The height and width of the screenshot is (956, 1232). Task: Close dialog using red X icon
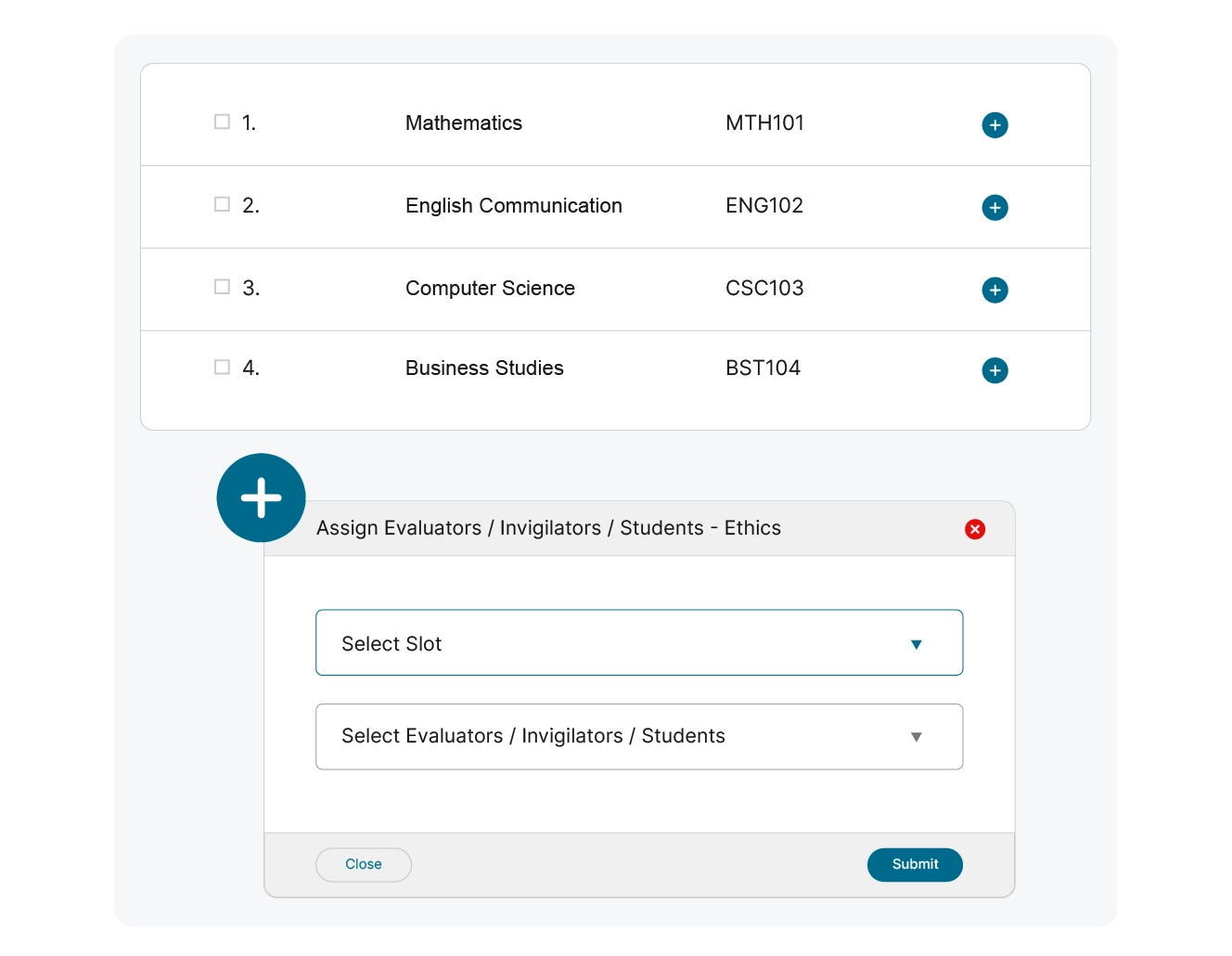974,529
